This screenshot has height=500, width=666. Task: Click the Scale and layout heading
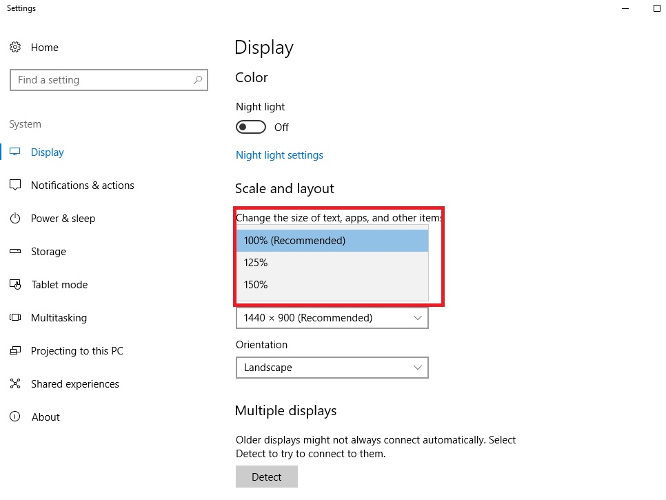point(285,188)
